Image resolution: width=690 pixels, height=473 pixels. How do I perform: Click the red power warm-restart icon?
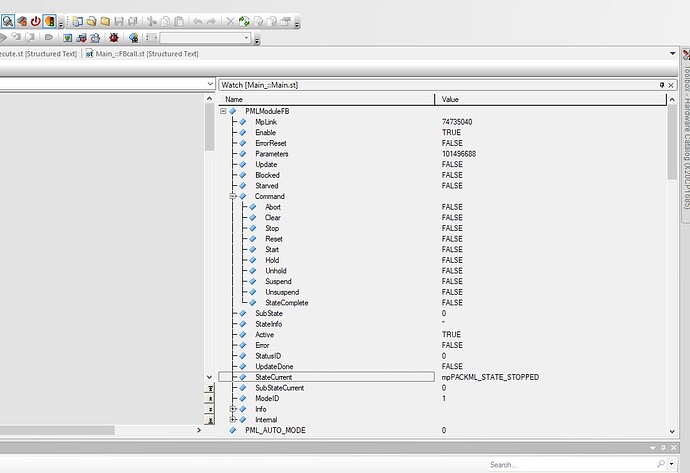pos(36,21)
